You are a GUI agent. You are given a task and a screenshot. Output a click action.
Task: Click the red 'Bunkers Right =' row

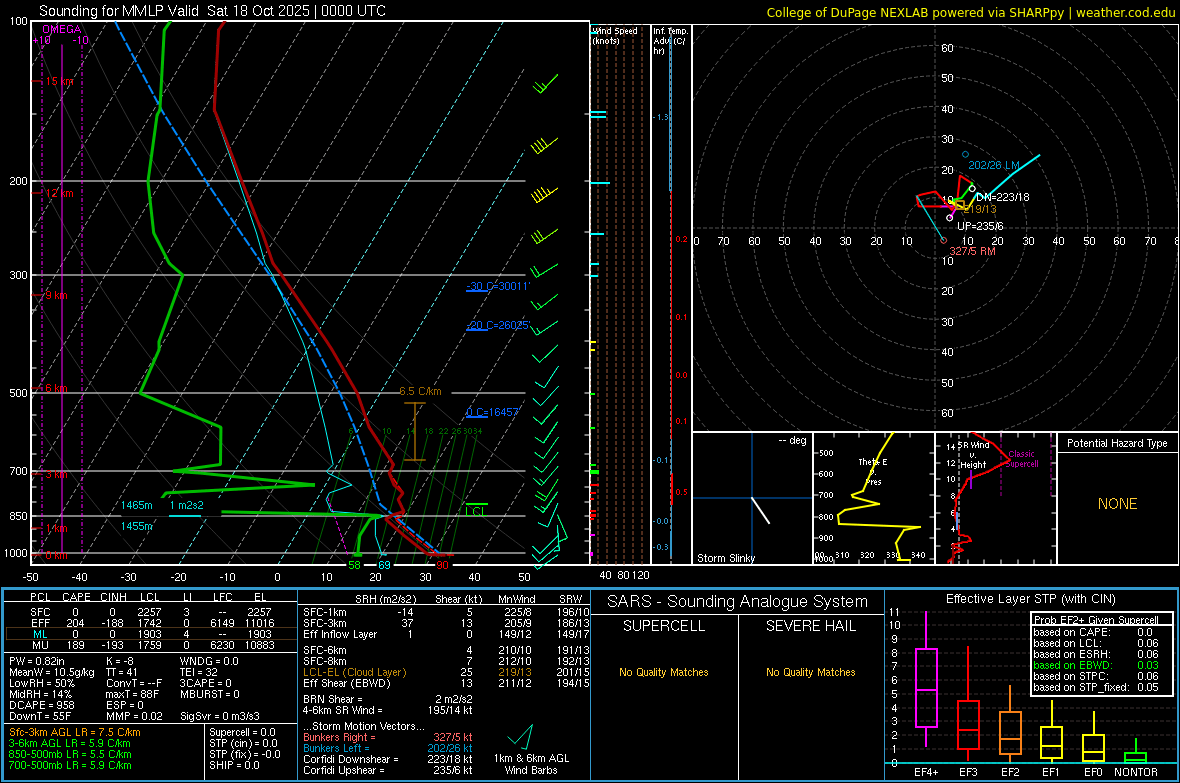[x=388, y=737]
